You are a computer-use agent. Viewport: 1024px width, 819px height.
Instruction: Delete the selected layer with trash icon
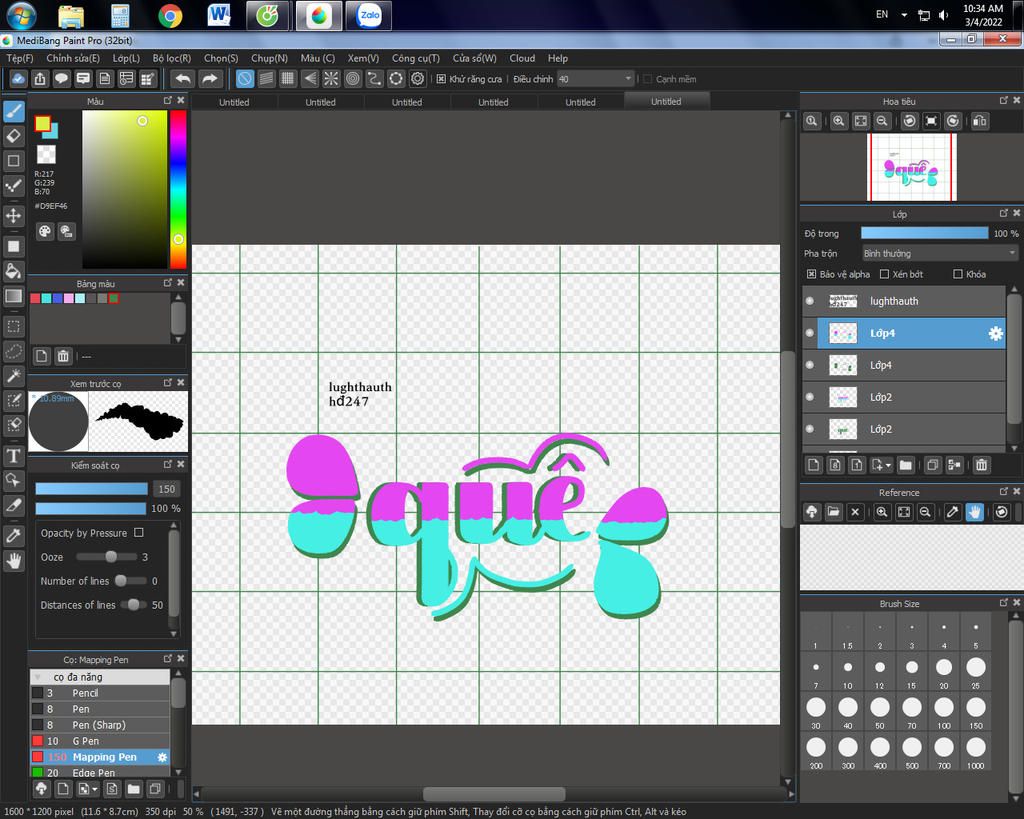click(981, 465)
